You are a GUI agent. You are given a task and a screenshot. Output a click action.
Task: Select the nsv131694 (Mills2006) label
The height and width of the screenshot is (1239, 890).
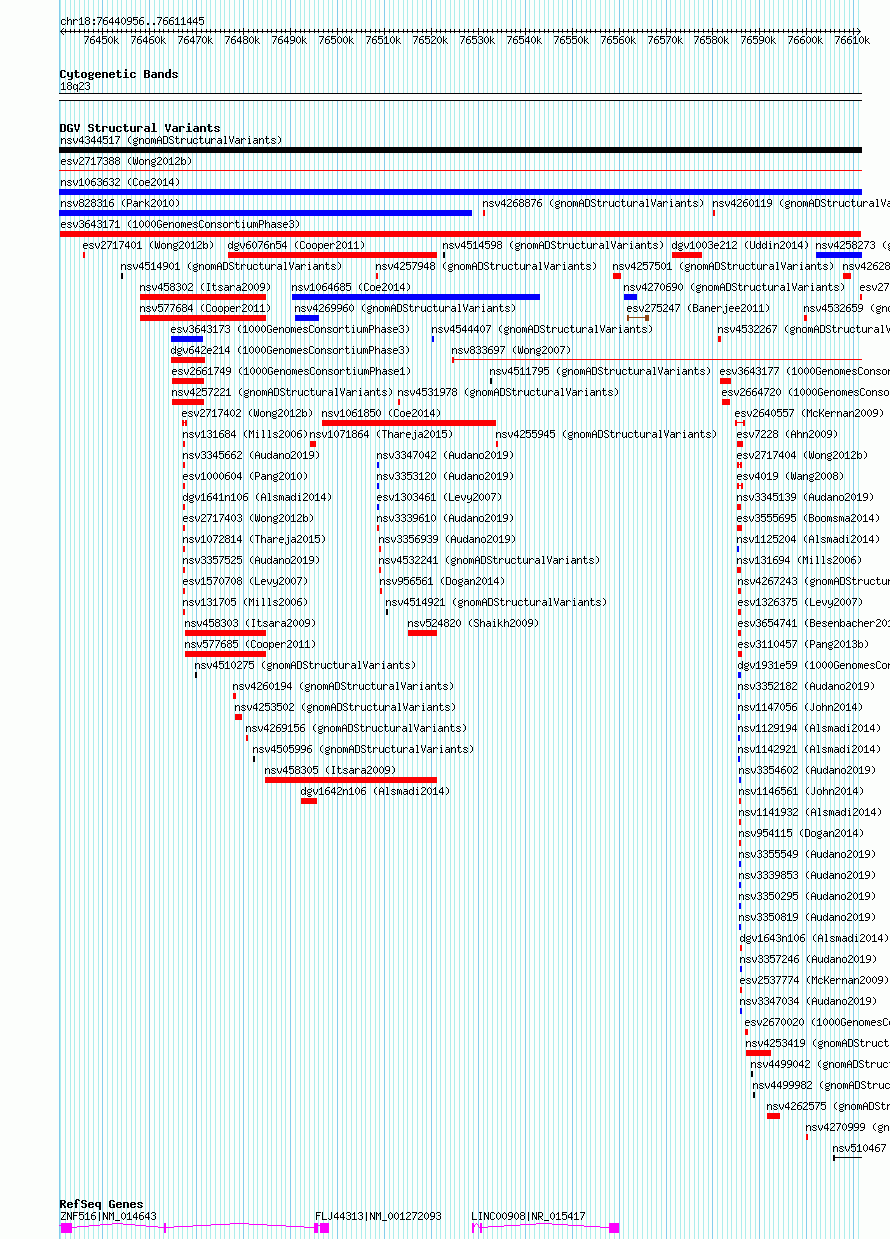pos(799,560)
